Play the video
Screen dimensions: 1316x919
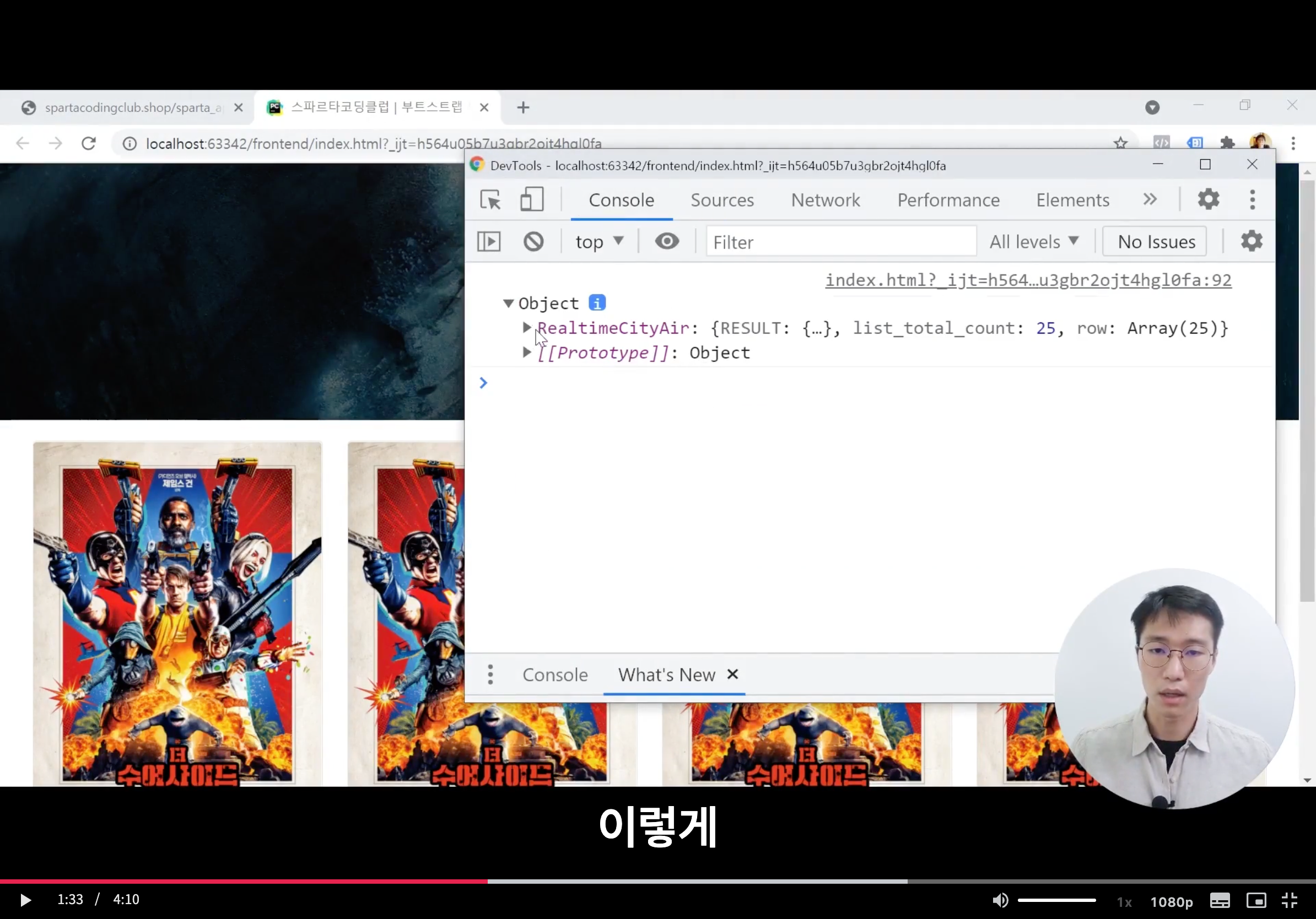(x=25, y=900)
